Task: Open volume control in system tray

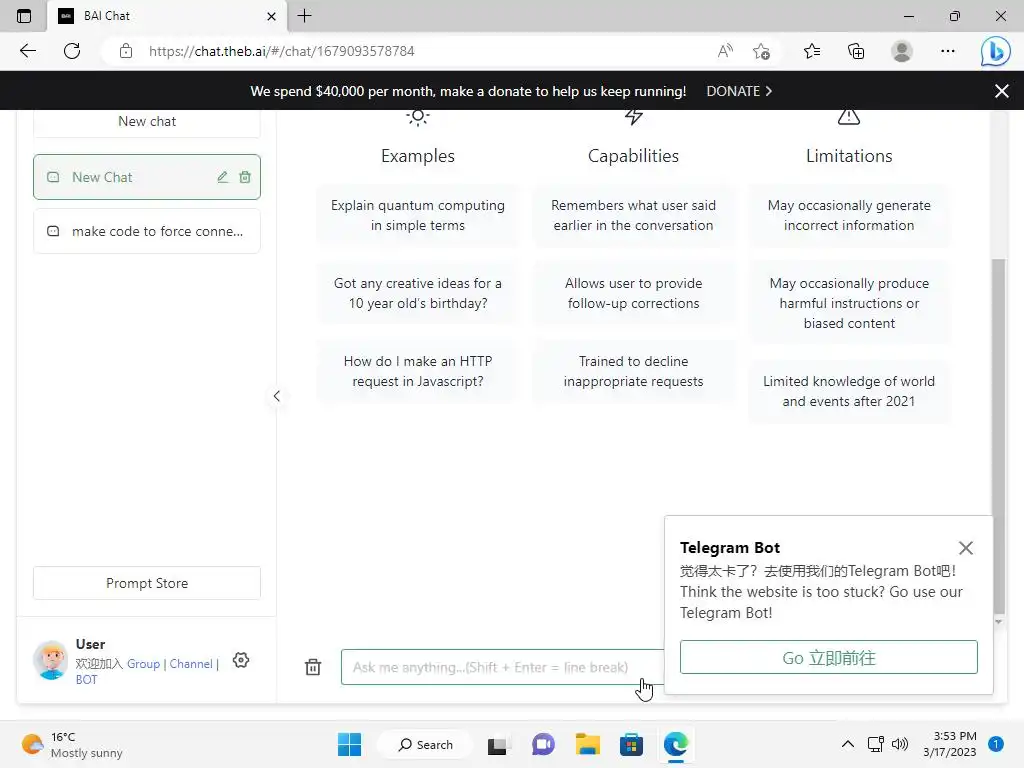Action: pos(900,744)
